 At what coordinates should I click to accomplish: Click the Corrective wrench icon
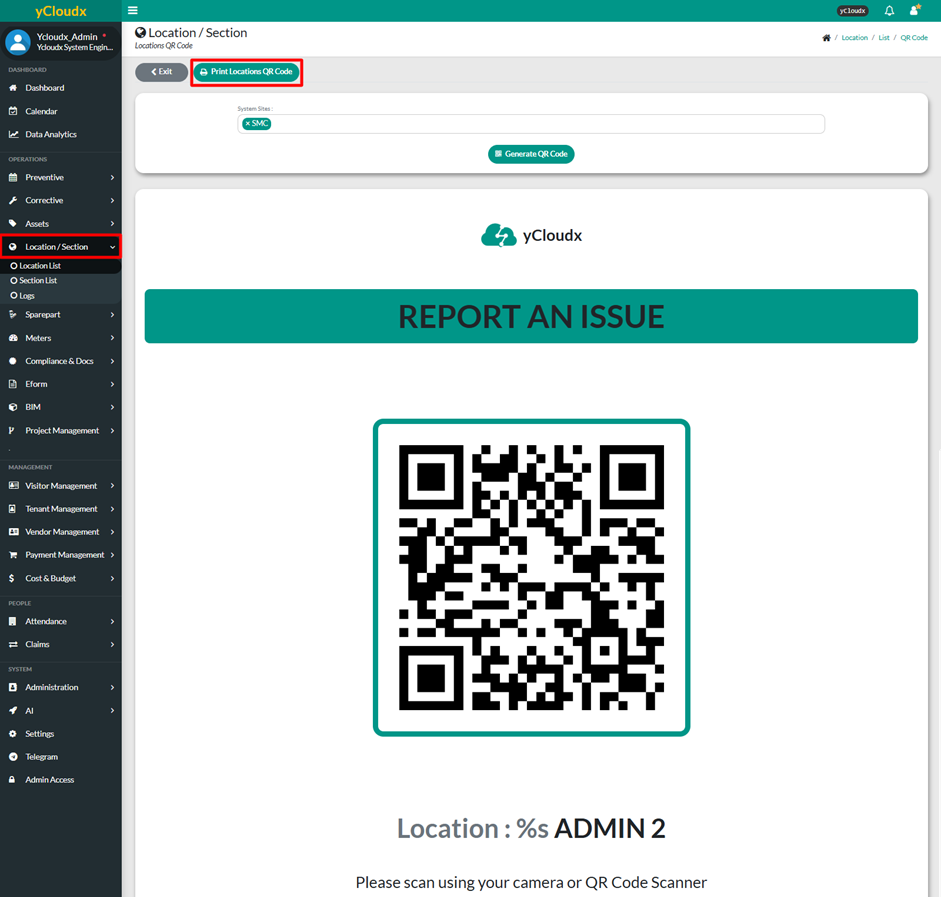point(13,200)
